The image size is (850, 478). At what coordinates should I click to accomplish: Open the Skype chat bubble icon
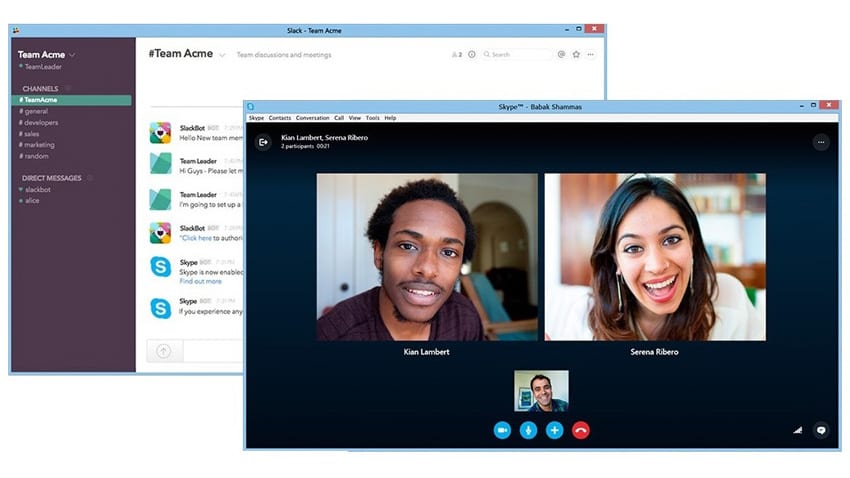tap(821, 430)
